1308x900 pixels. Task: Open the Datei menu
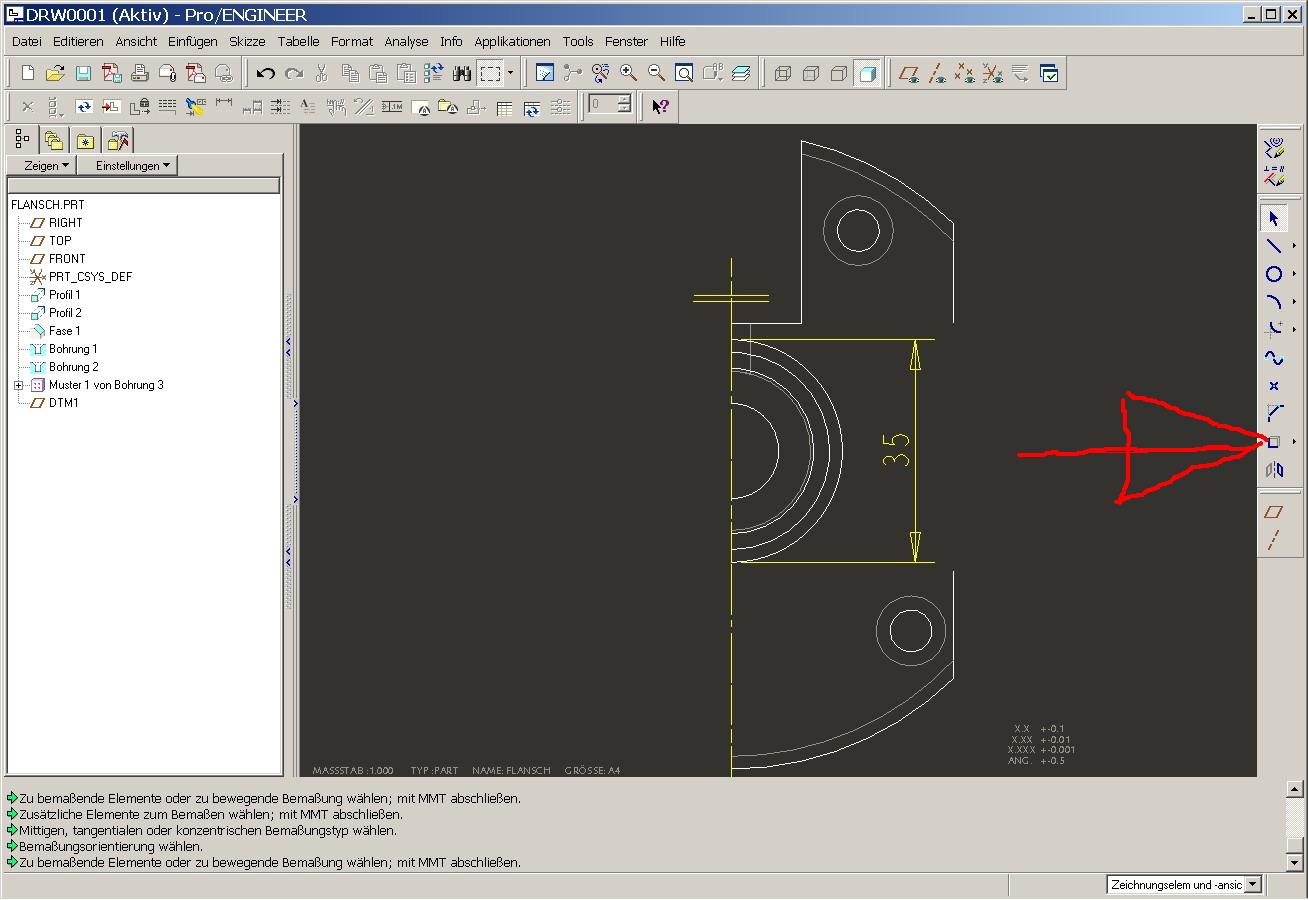coord(27,41)
